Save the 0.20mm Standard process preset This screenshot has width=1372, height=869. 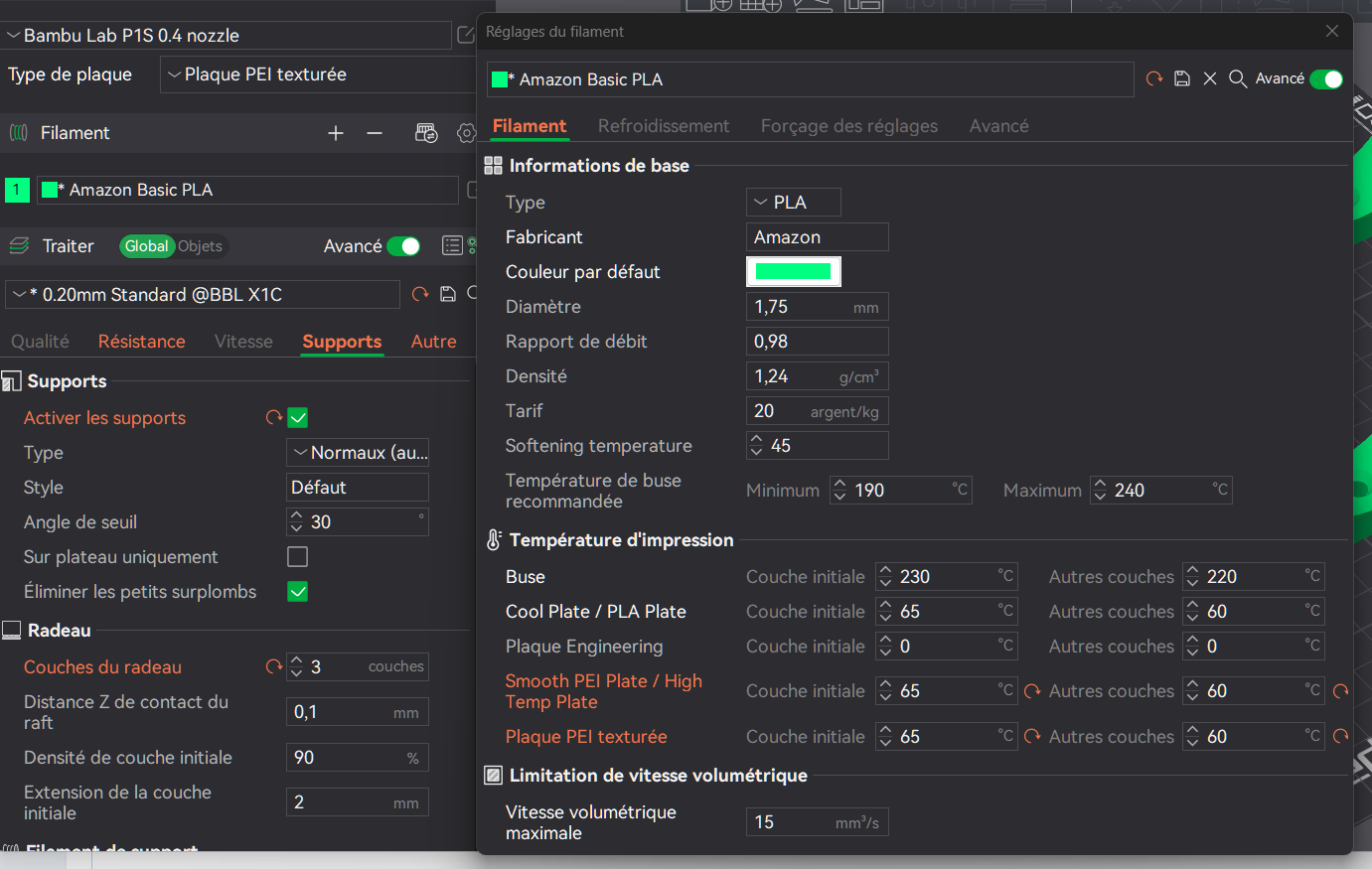[448, 294]
